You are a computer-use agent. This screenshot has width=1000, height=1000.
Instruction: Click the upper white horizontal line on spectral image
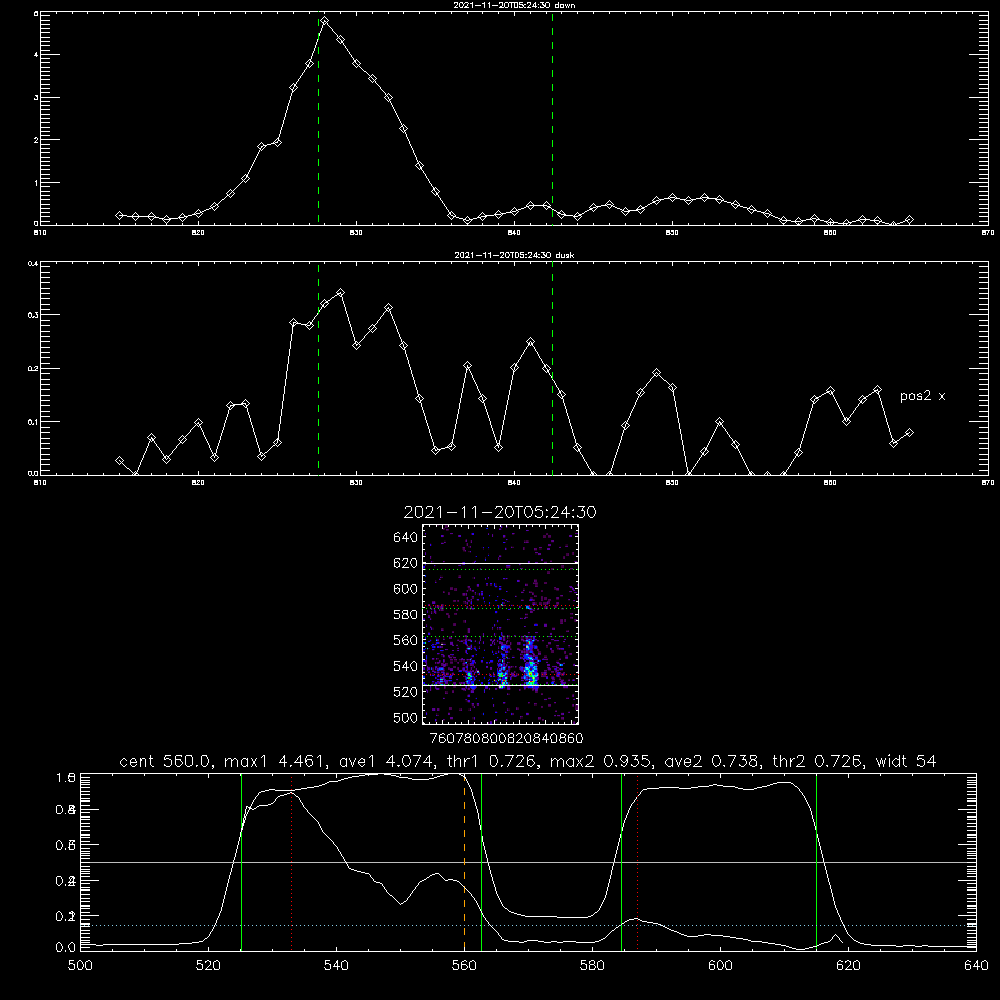500,564
